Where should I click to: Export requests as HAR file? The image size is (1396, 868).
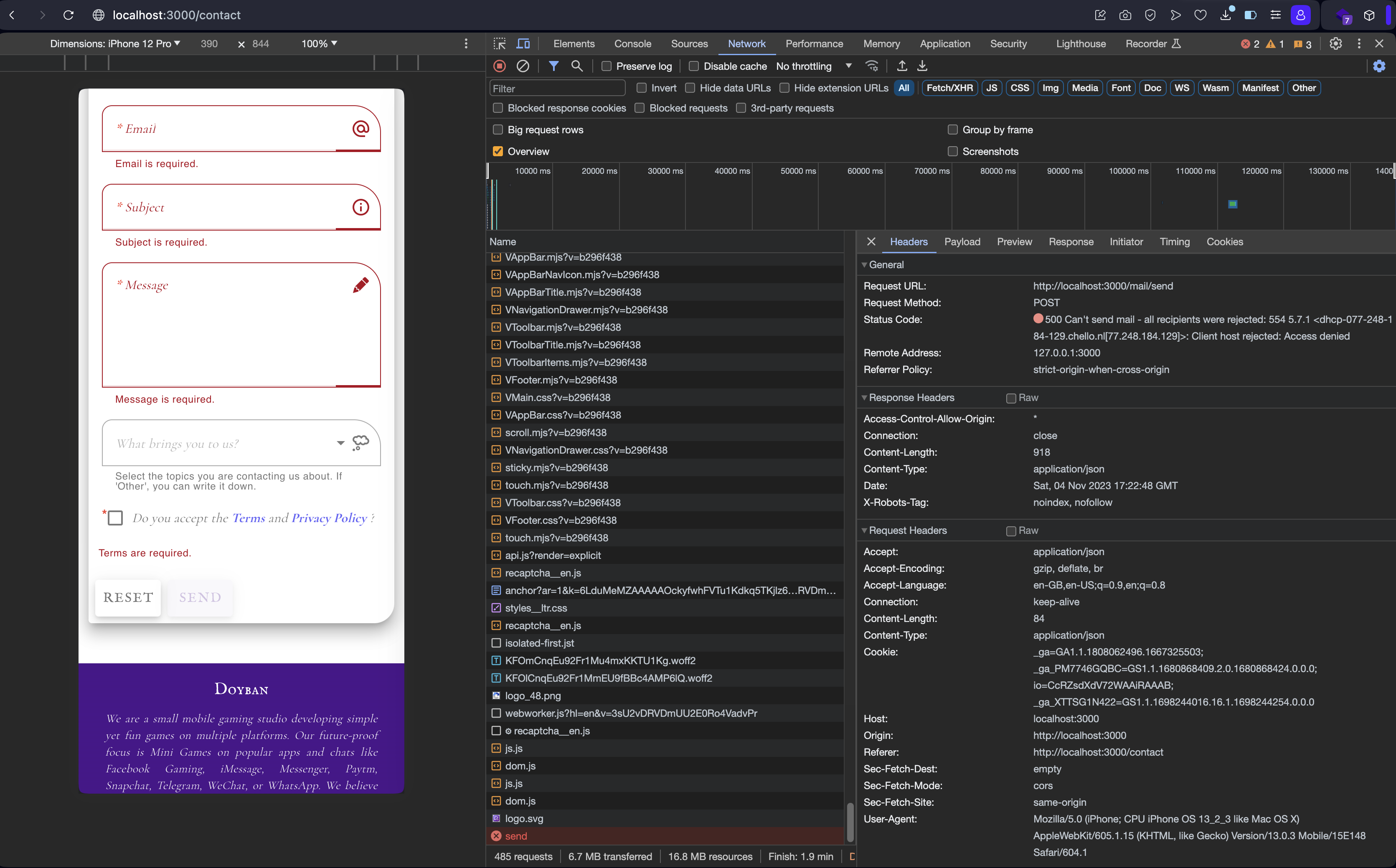(x=922, y=66)
